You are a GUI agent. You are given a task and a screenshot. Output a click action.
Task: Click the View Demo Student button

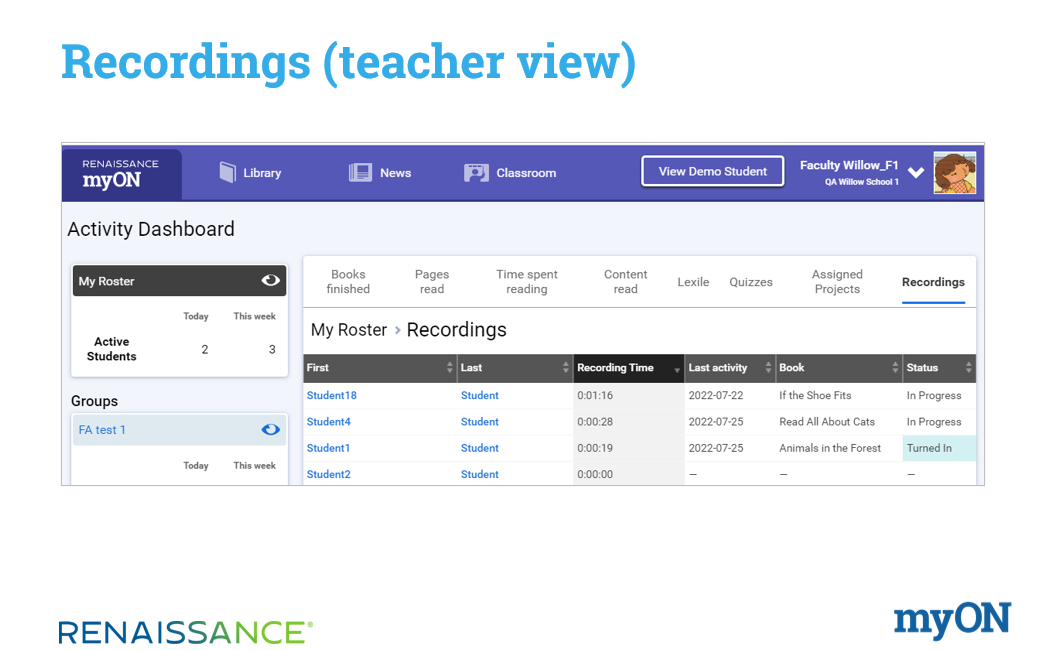[x=712, y=172]
